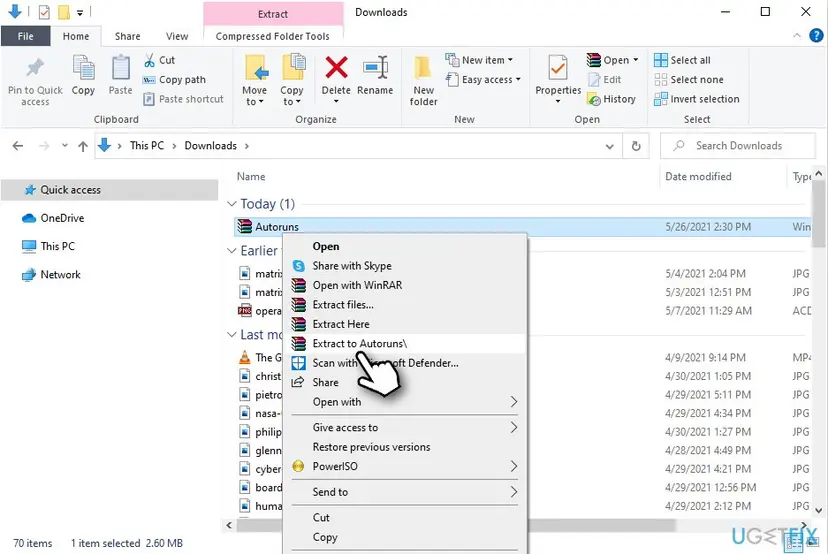Click Share with Skype menu entry
Screen dimensions: 828x554
405,266
